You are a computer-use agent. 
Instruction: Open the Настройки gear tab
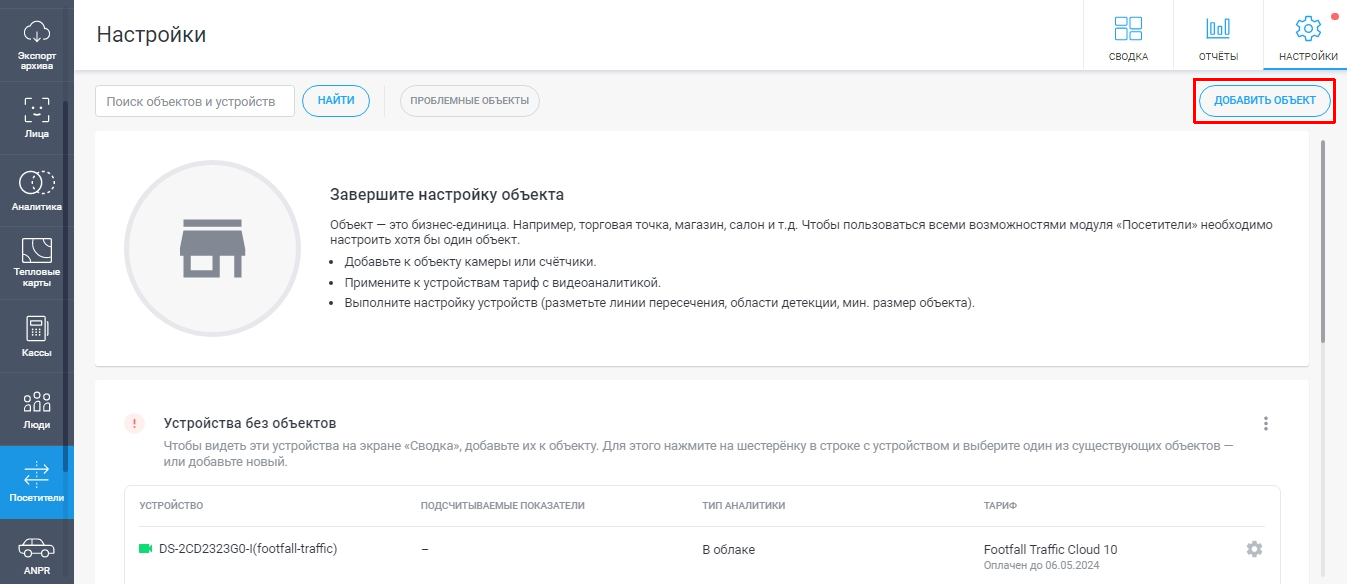[1308, 36]
